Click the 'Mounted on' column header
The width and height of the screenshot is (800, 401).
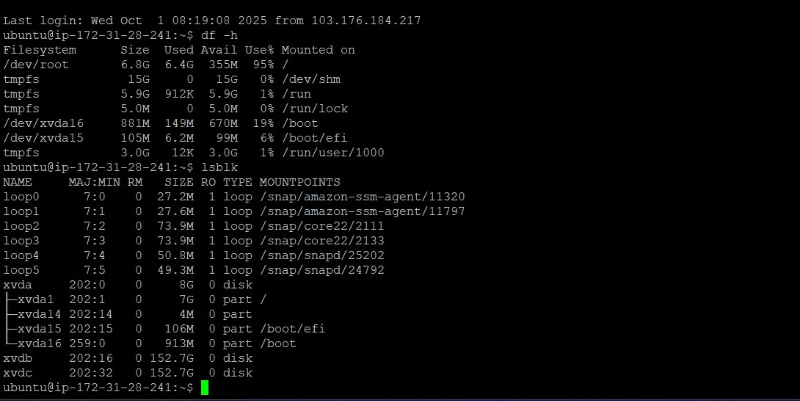(x=318, y=50)
